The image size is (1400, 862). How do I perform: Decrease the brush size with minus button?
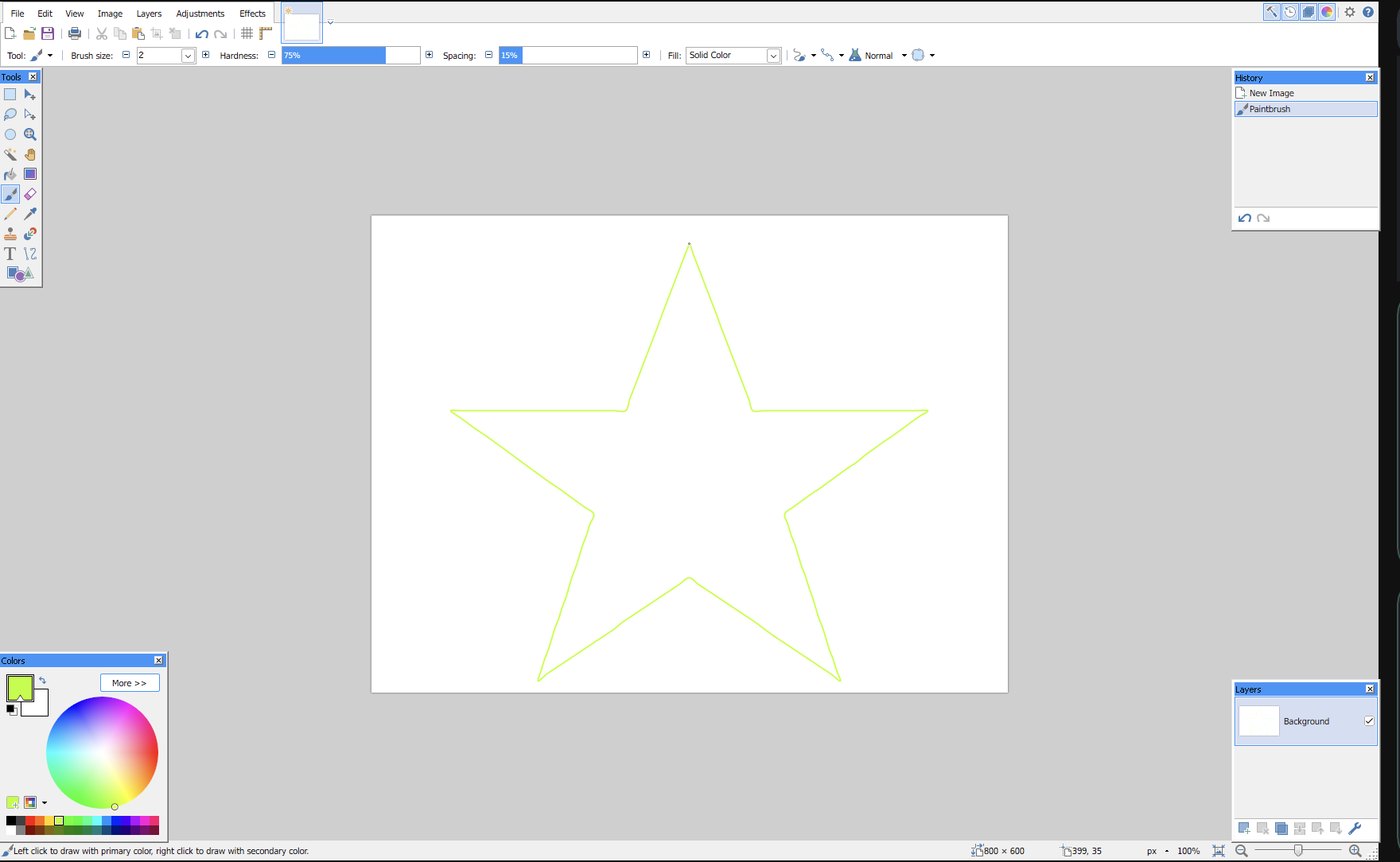coord(126,55)
